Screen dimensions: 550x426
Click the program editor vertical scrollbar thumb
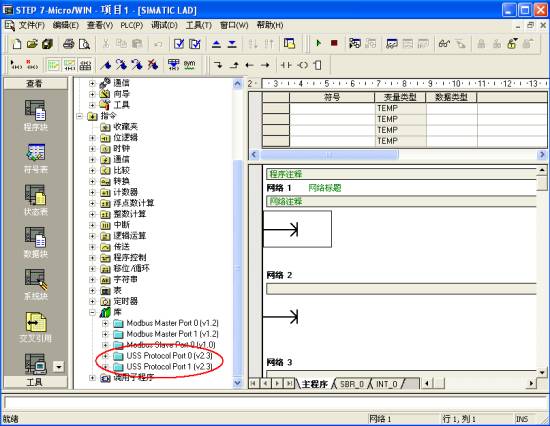tap(542, 183)
